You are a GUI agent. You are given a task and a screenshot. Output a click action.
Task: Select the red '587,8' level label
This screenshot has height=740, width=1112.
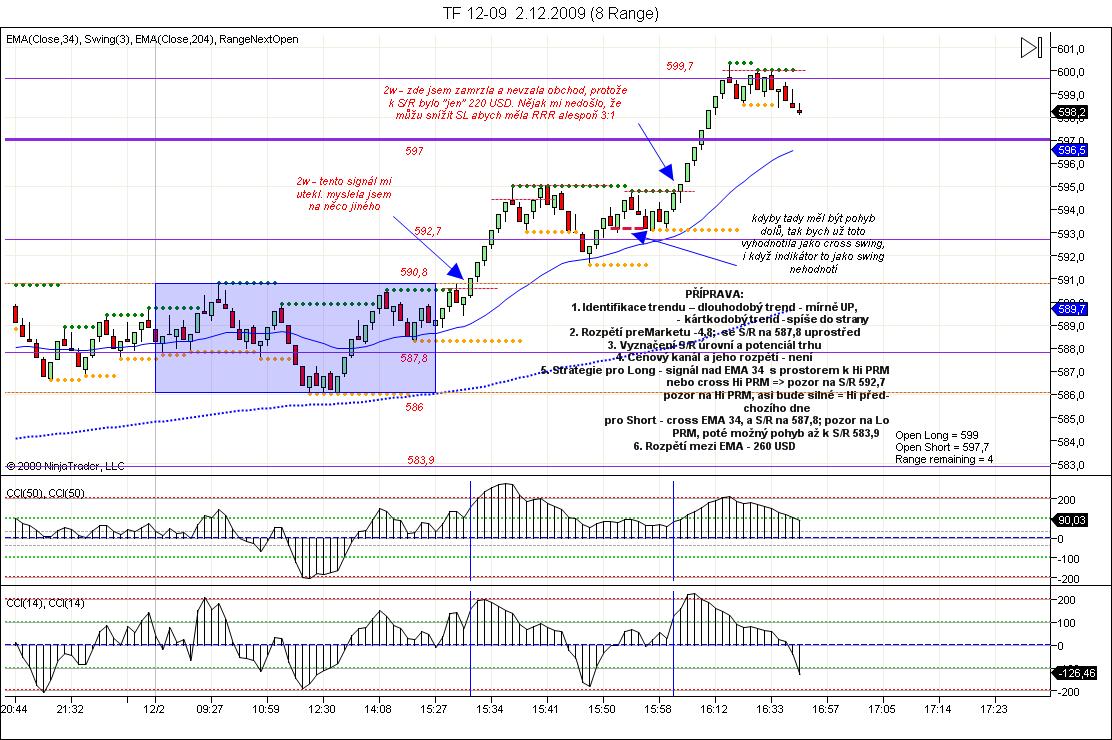click(413, 358)
